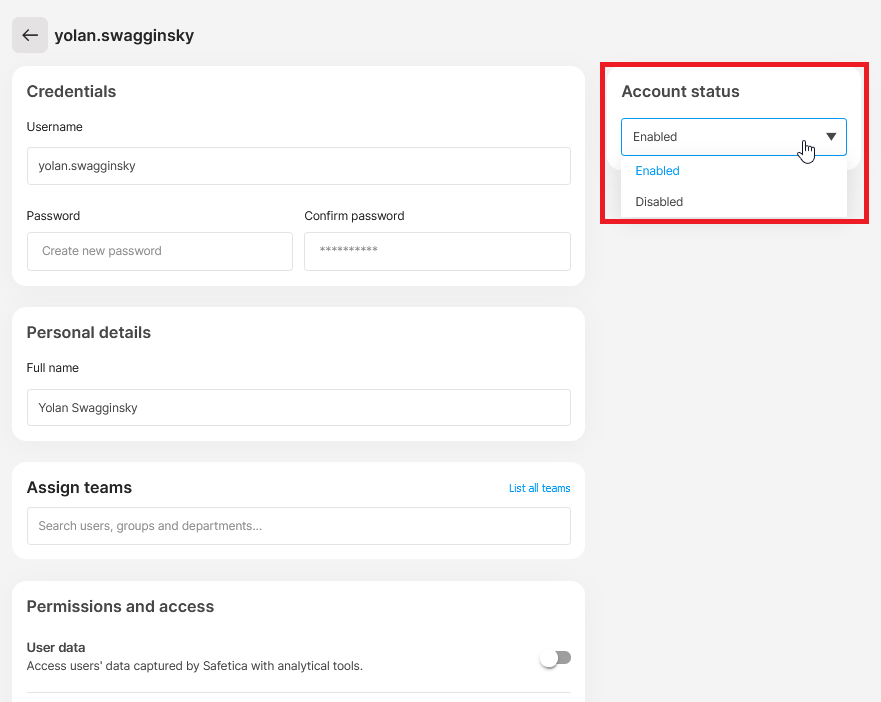Click the Account status heading

coord(680,91)
